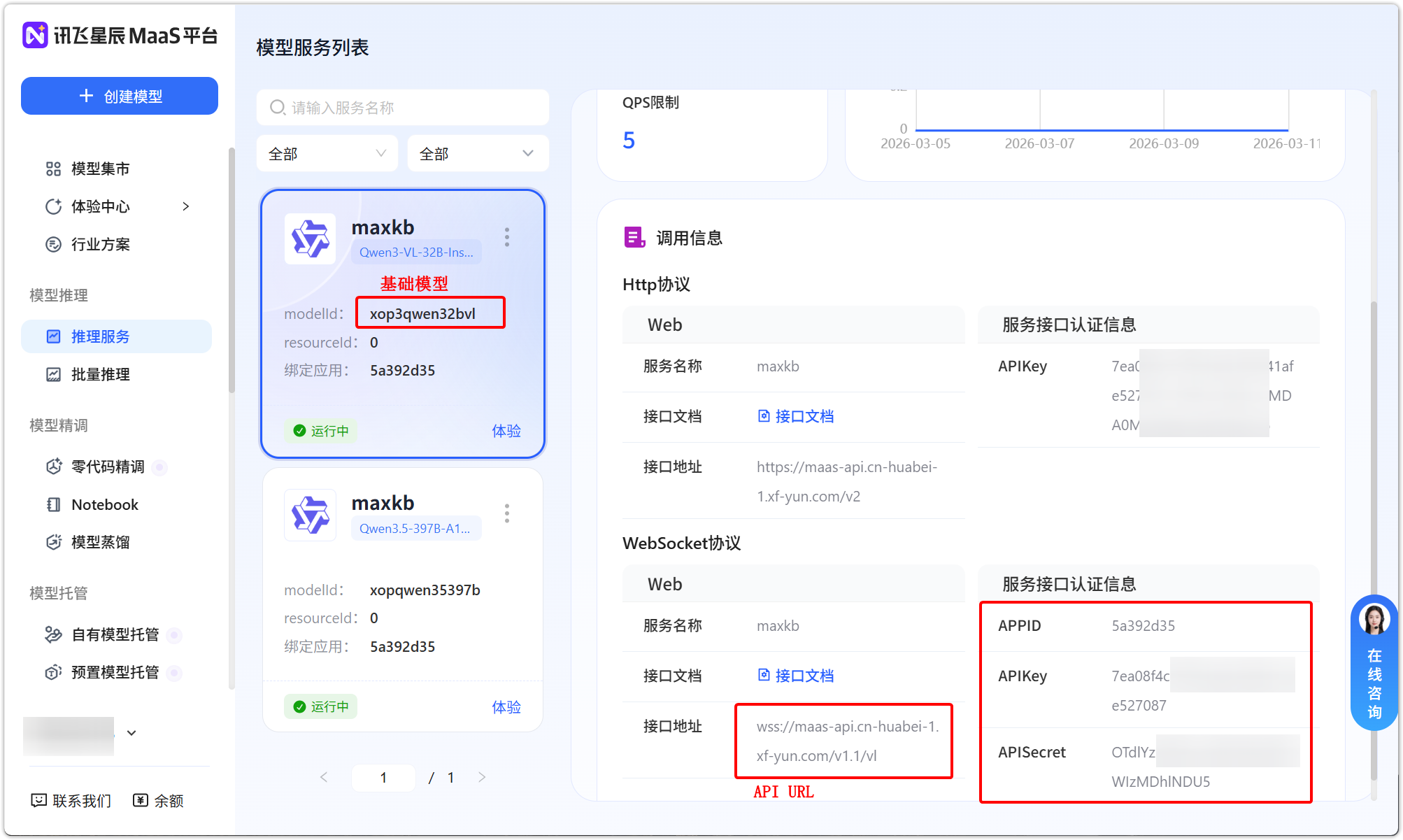This screenshot has width=1403, height=840.
Task: Expand the account dropdown near the balance area
Action: click(131, 733)
